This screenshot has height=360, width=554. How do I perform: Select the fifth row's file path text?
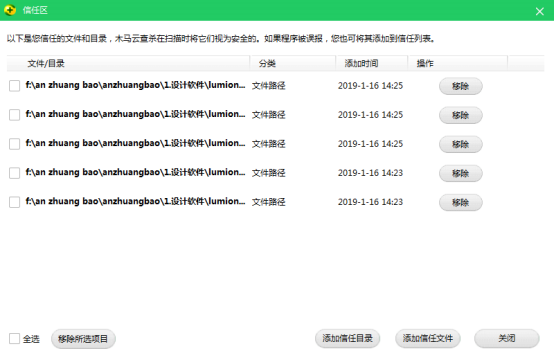[x=135, y=201]
